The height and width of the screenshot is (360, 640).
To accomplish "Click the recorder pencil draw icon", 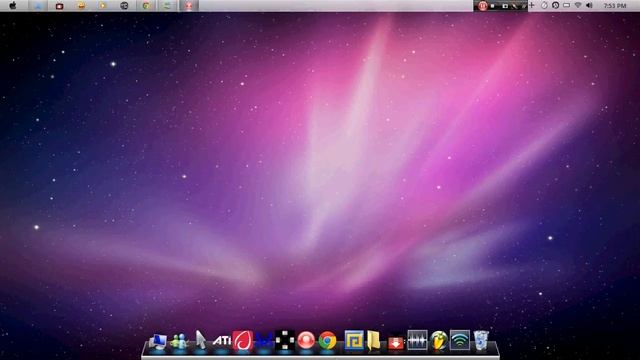I will (515, 6).
